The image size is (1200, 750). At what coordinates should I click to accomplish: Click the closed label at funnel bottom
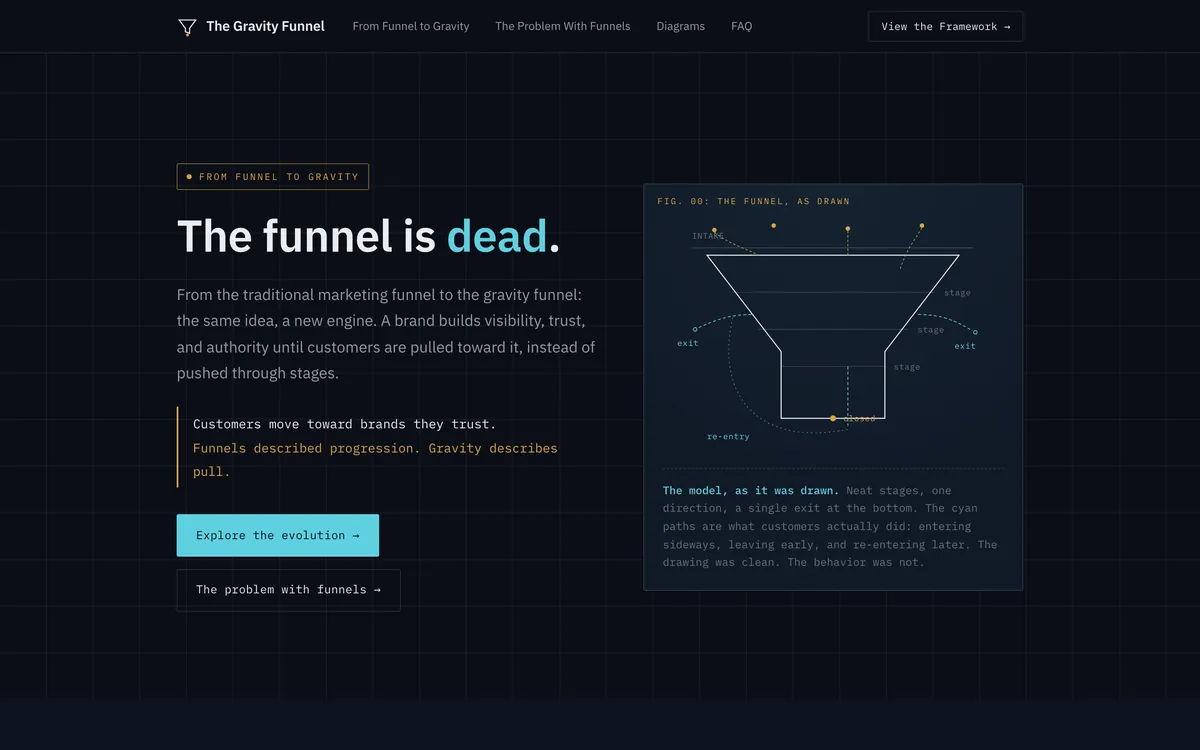(x=859, y=419)
